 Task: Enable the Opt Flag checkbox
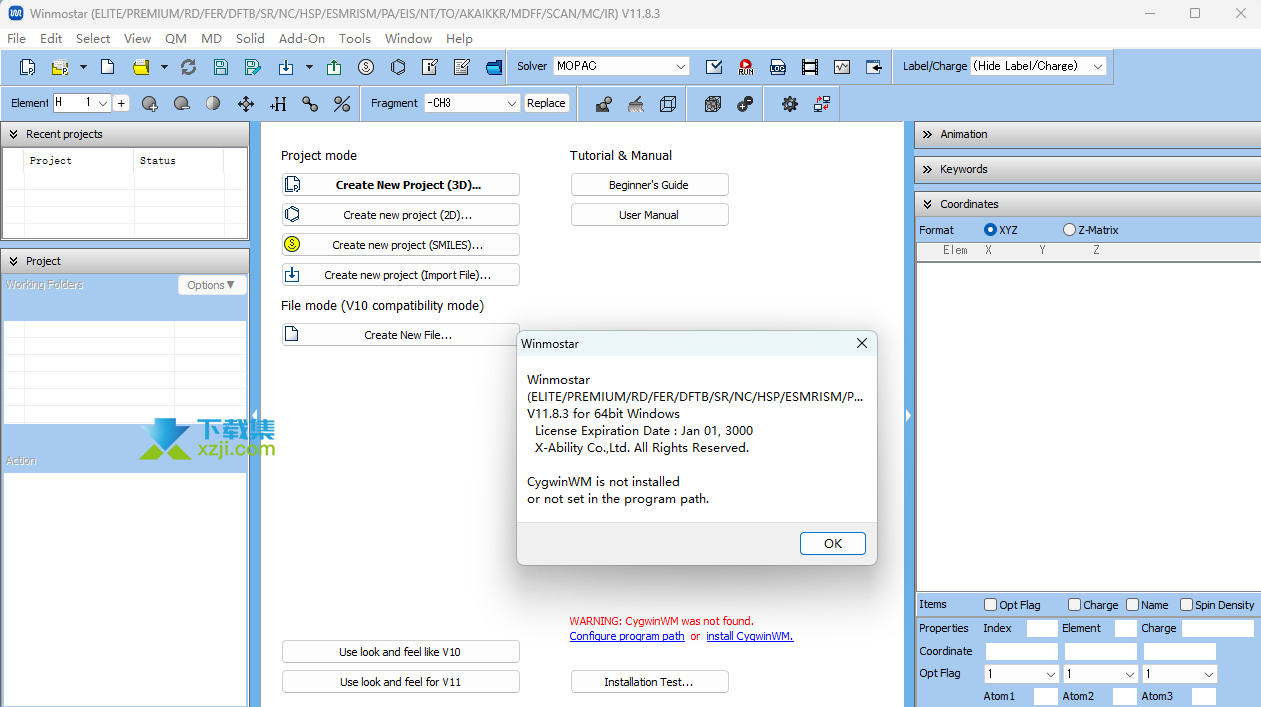point(990,605)
